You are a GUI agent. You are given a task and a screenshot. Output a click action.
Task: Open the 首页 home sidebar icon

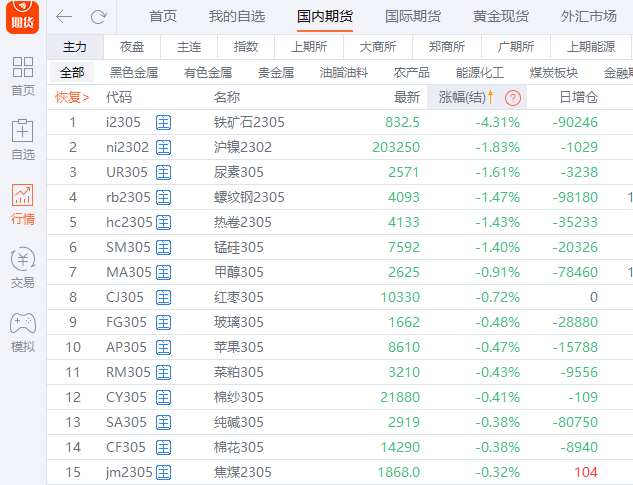pos(22,76)
